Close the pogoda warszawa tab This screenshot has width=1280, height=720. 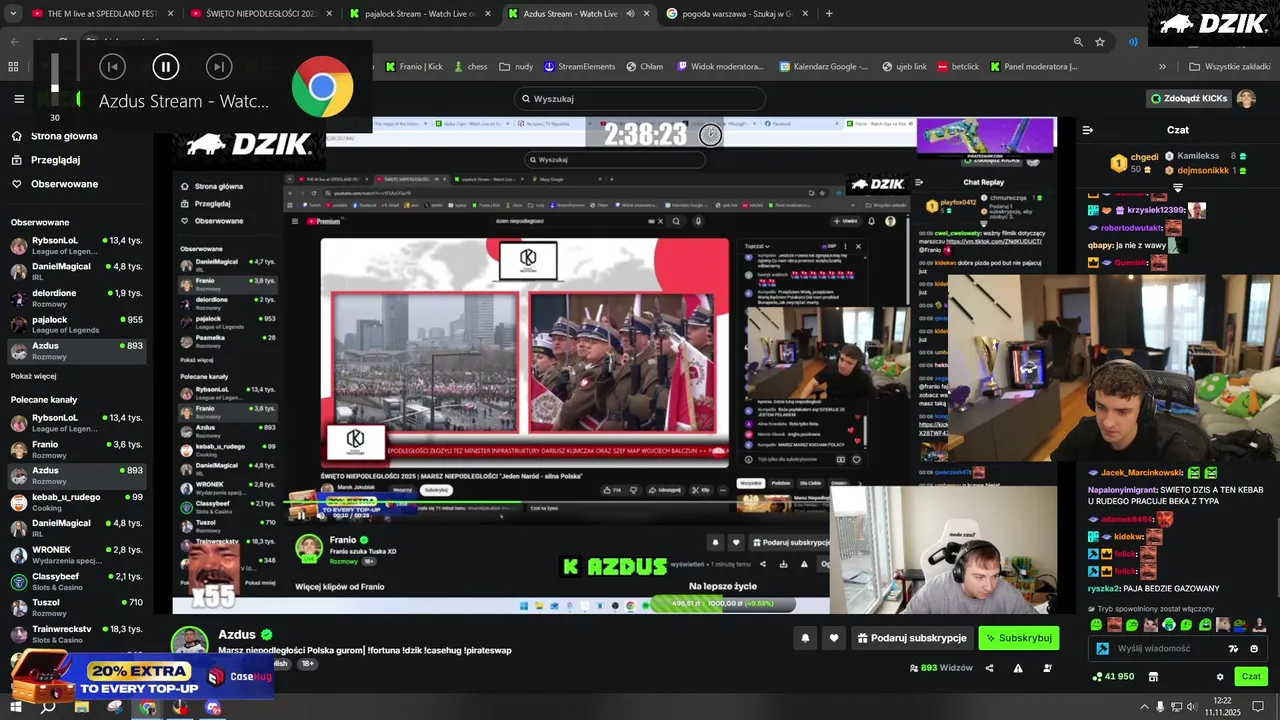coord(804,14)
